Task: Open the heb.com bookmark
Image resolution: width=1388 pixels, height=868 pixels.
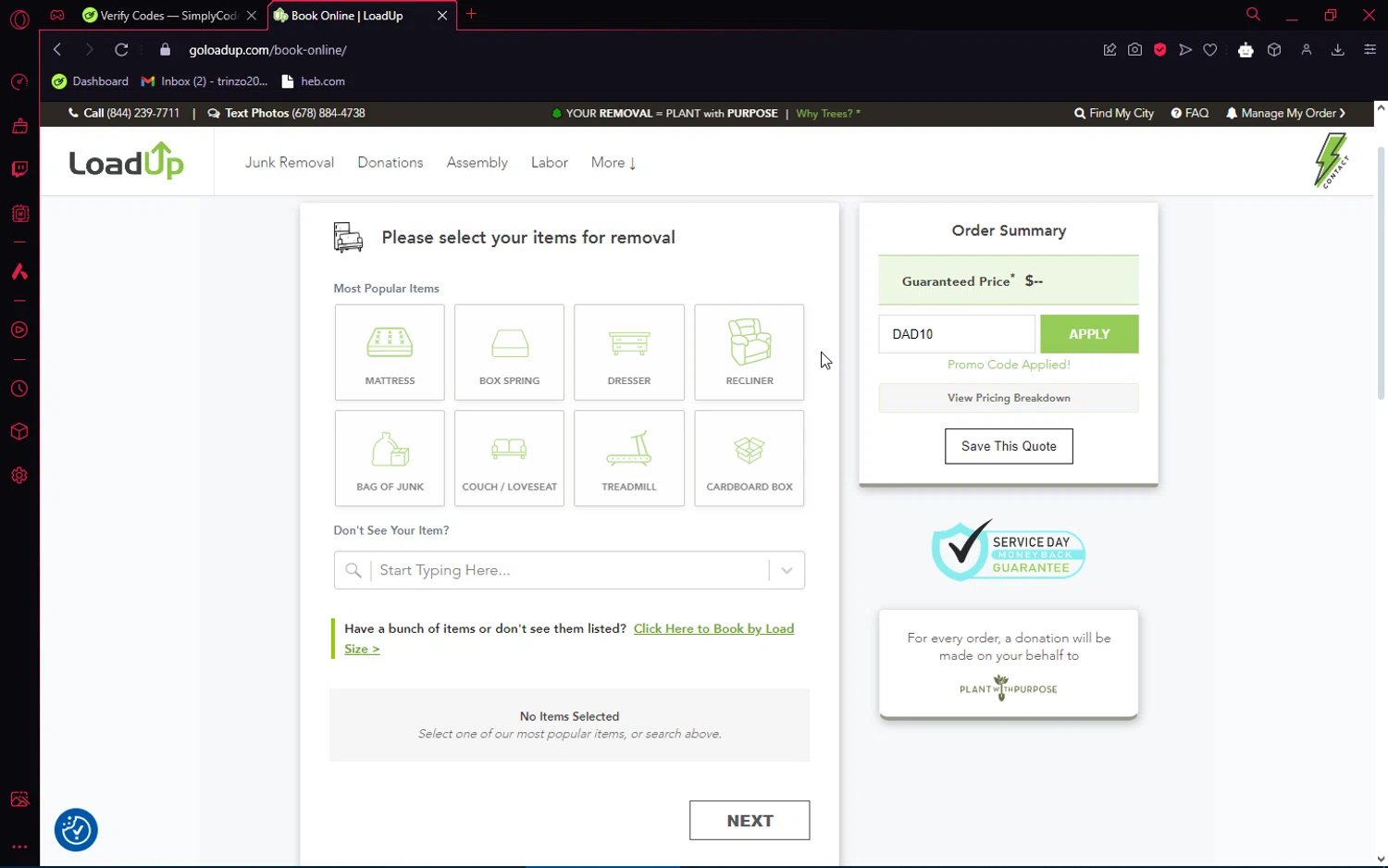Action: click(314, 81)
